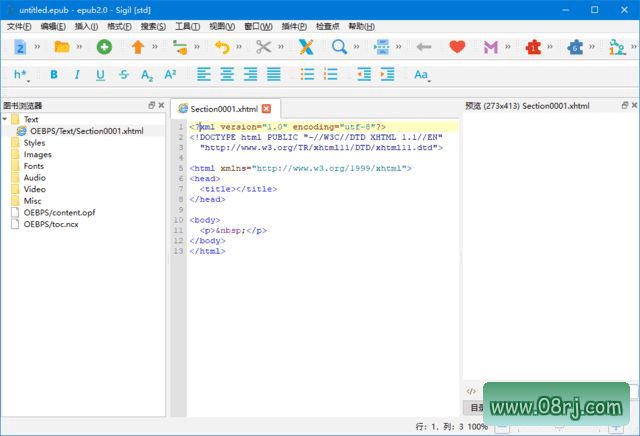Collapse the Text folder in book browser

[6, 119]
